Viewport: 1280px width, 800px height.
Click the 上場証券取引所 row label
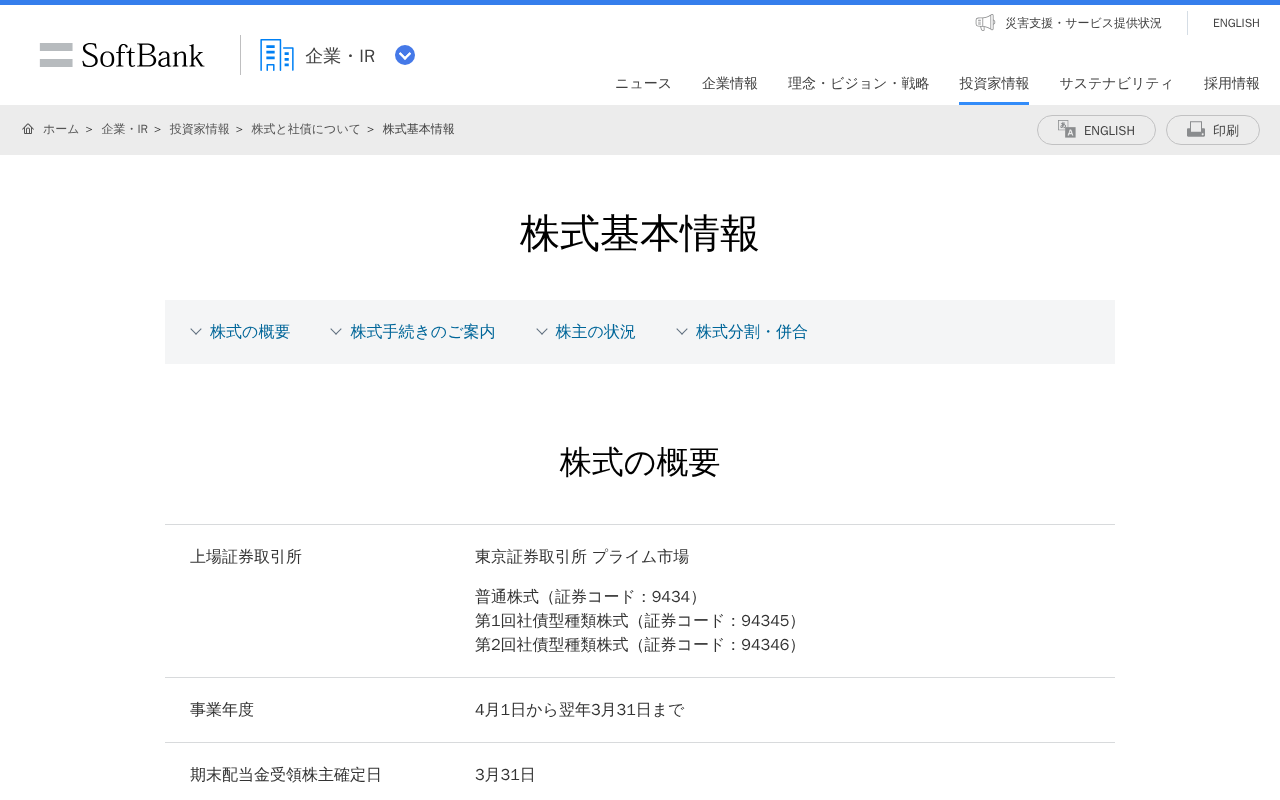pyautogui.click(x=246, y=557)
